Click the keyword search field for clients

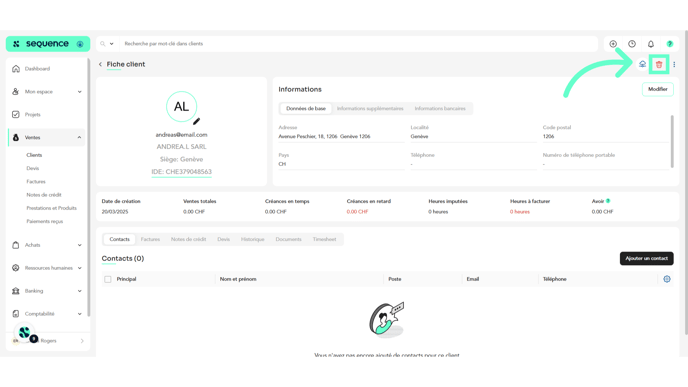click(358, 44)
